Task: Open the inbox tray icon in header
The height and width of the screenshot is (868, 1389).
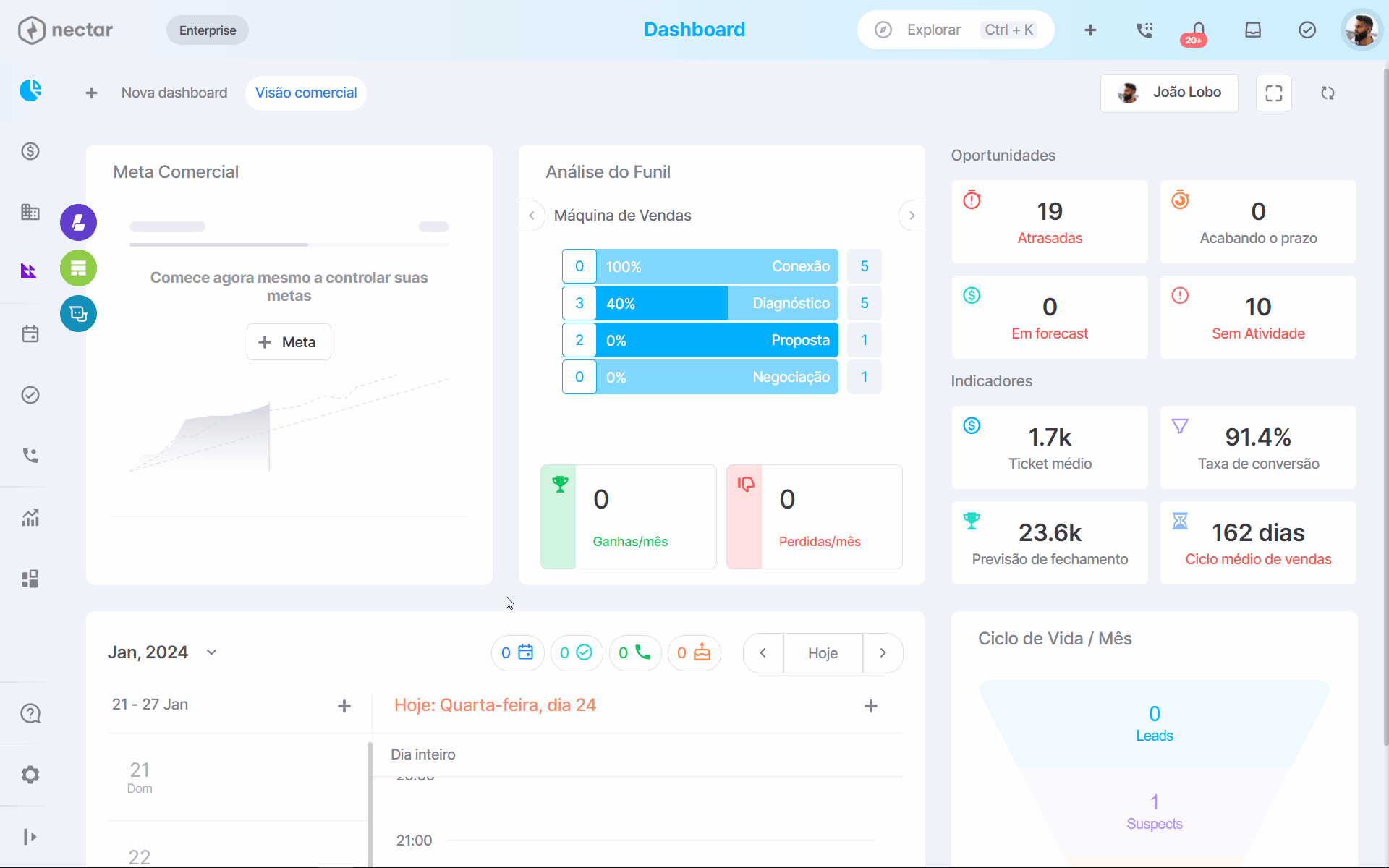Action: point(1253,30)
